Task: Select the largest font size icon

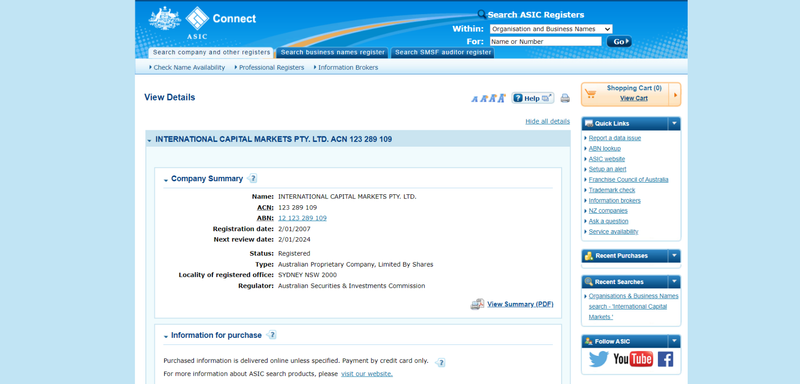Action: pyautogui.click(x=501, y=98)
